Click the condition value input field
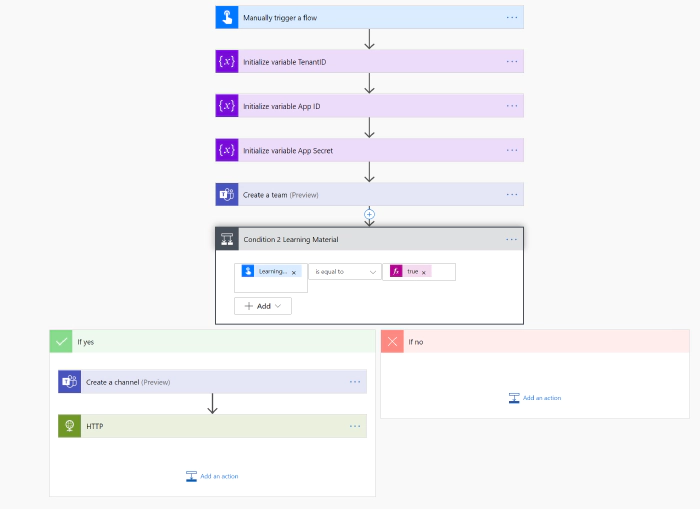The image size is (700, 509). (442, 272)
